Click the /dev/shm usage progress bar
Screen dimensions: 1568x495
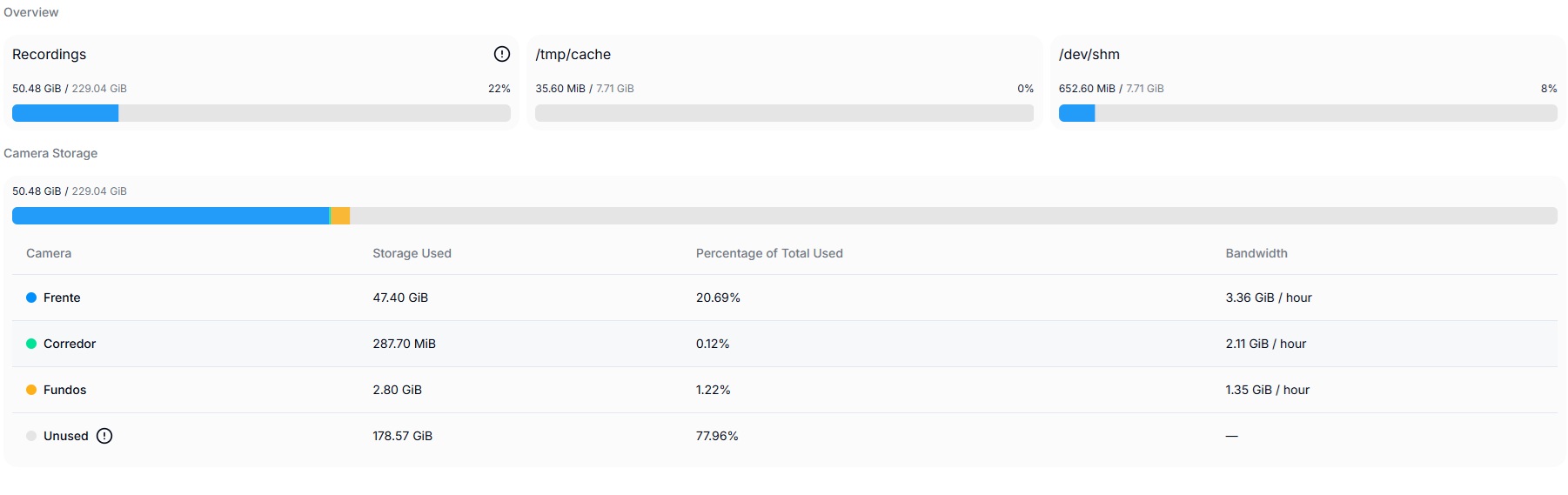click(1308, 113)
